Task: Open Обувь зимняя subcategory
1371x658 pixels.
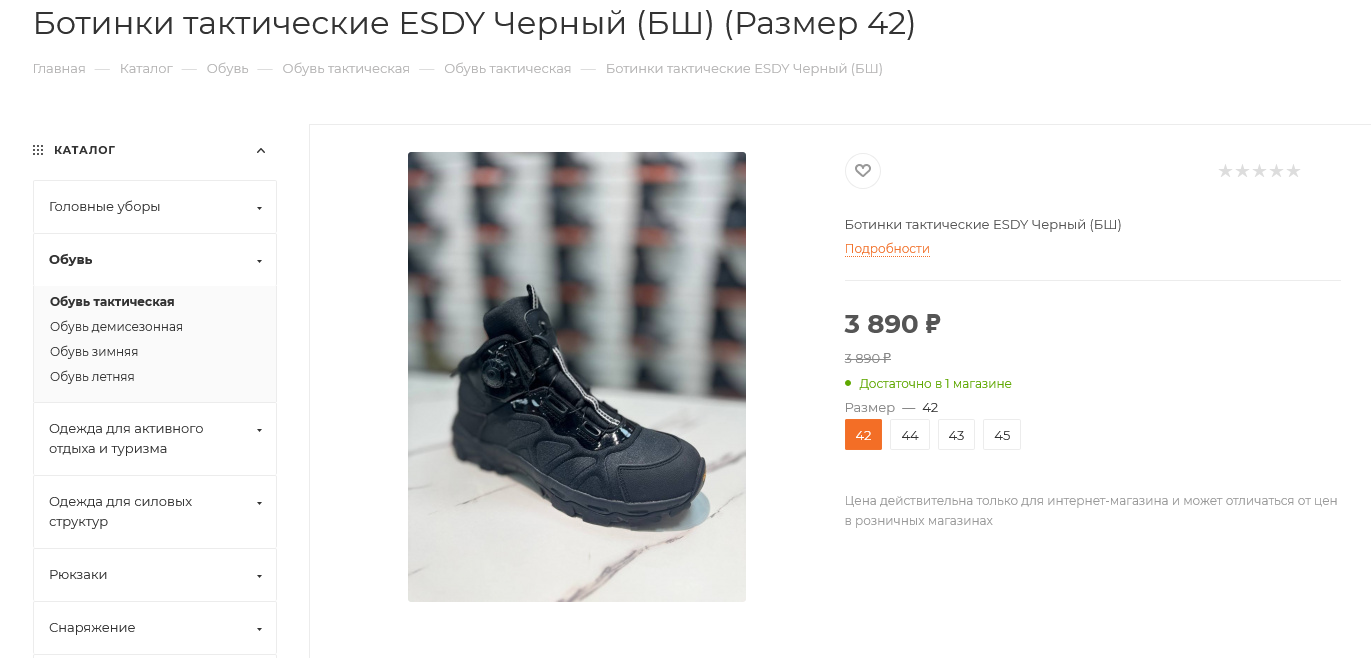Action: click(x=94, y=352)
